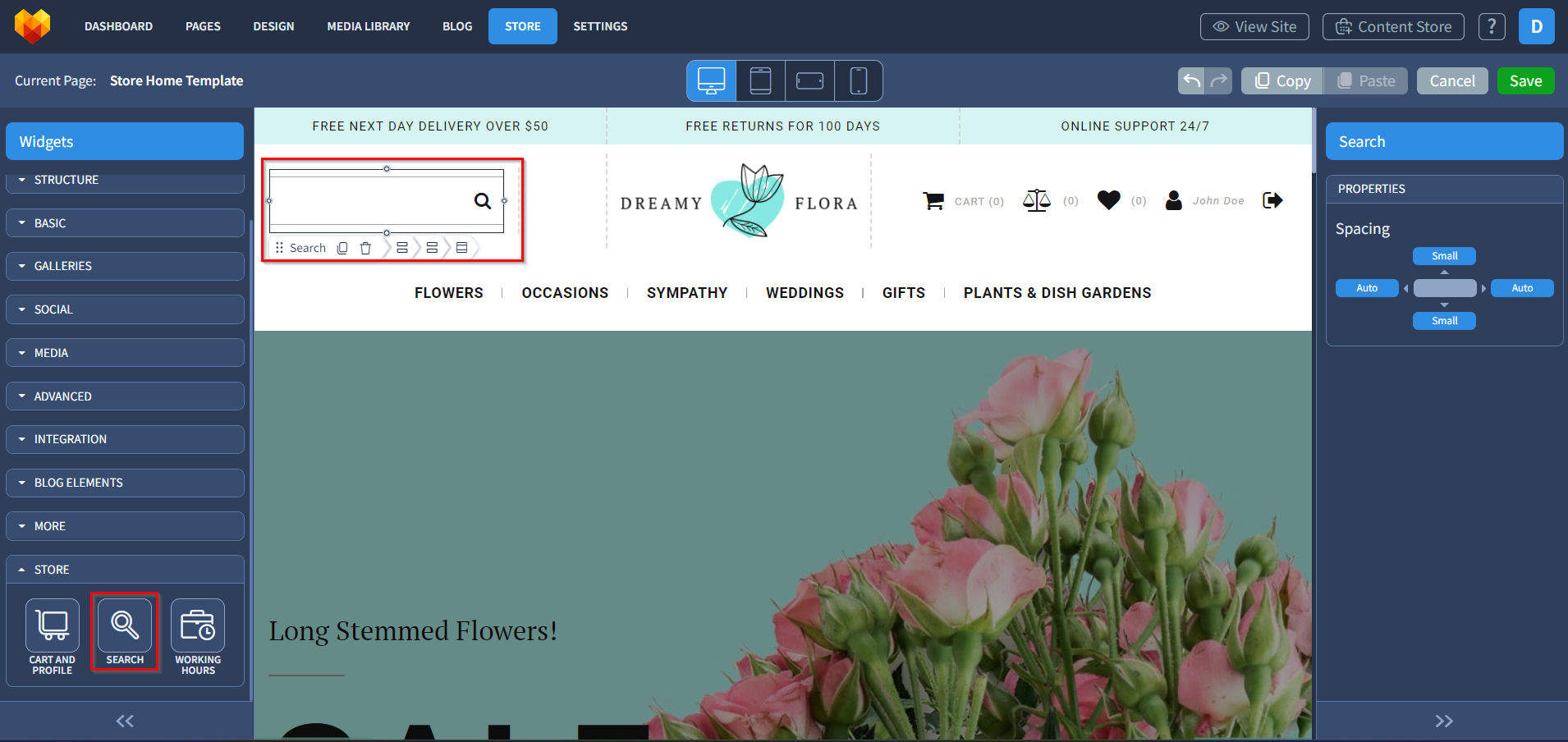
Task: Open the Design menu
Action: coord(273,26)
